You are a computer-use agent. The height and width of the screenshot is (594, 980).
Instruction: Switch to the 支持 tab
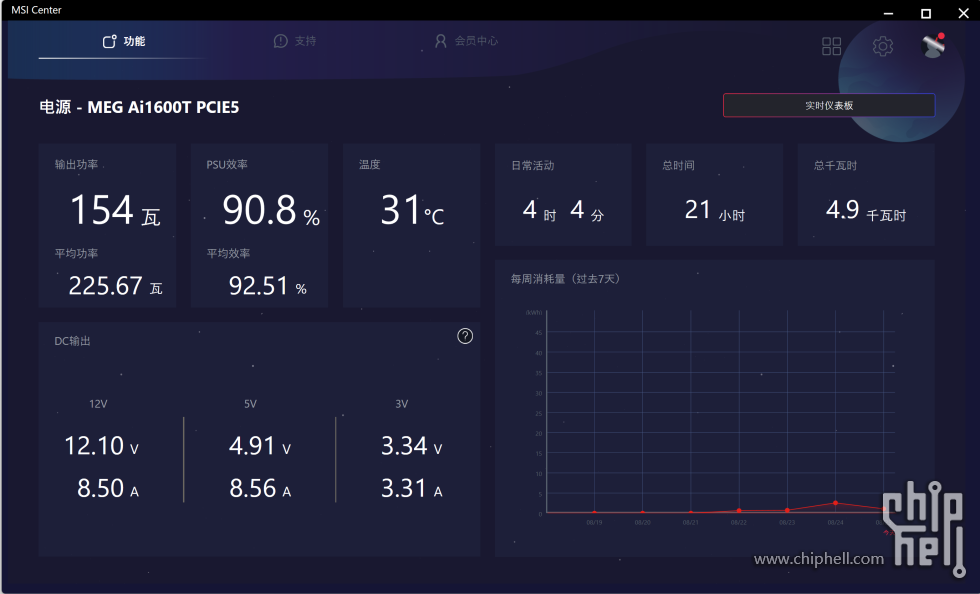[295, 41]
